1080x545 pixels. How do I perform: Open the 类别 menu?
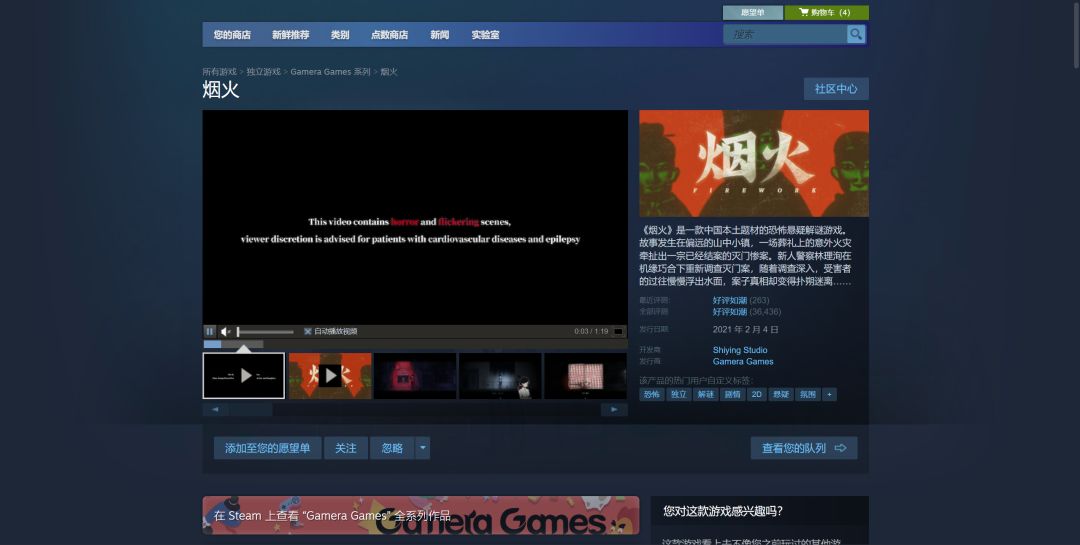pyautogui.click(x=340, y=34)
